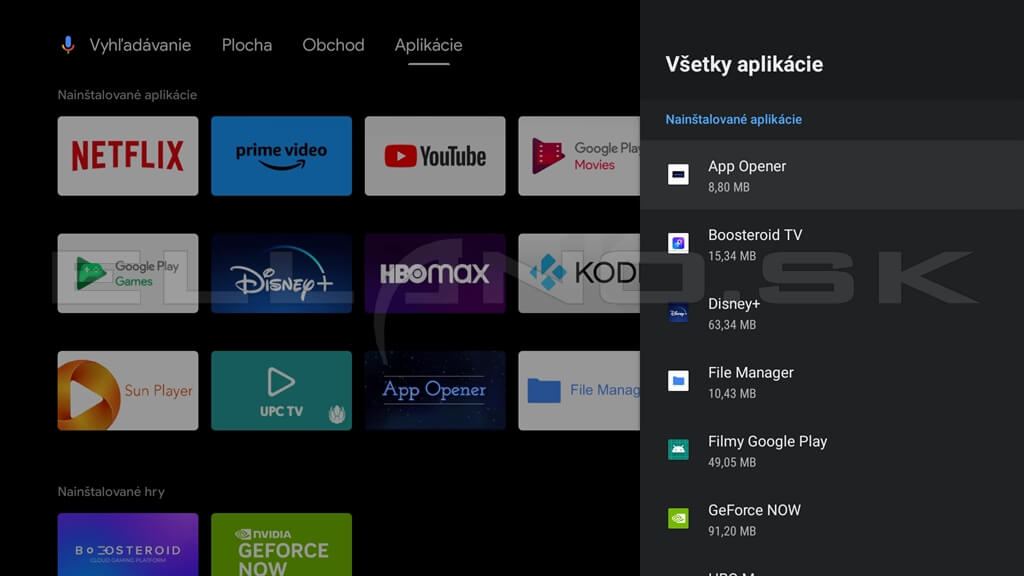This screenshot has height=576, width=1024.
Task: Launch the Netflix app tile
Action: (128, 156)
